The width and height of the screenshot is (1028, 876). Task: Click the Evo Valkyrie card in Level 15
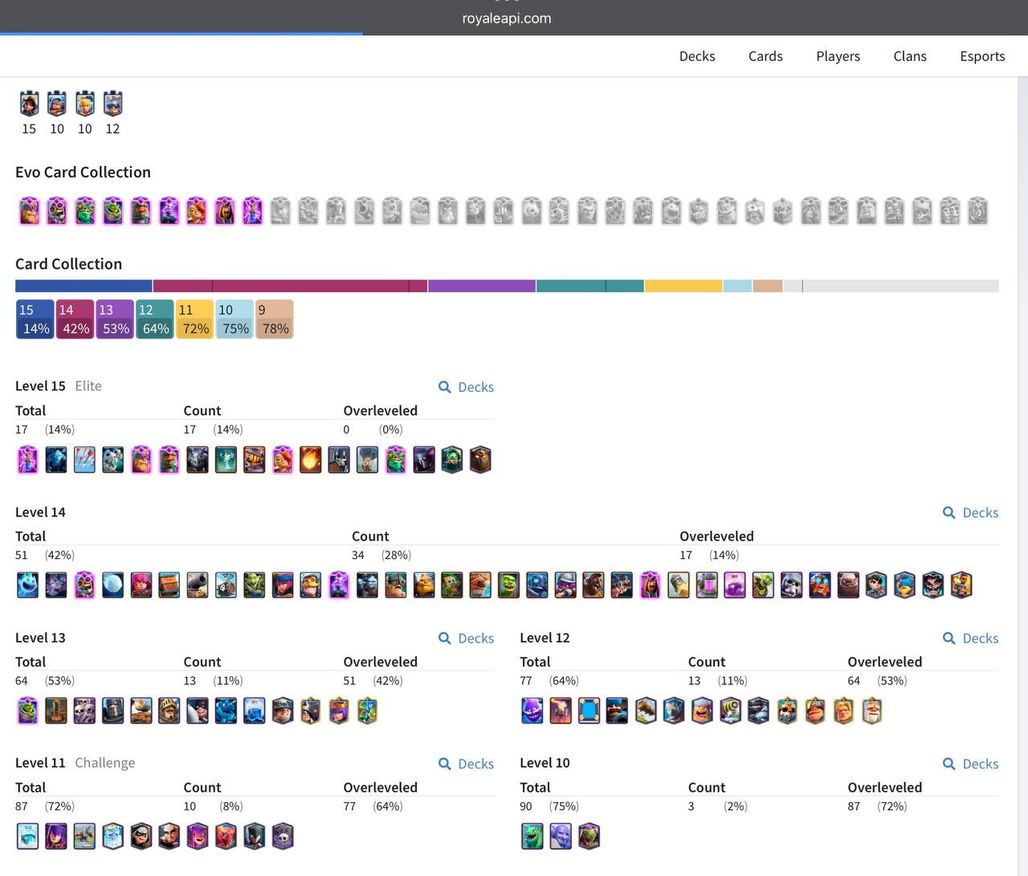point(283,460)
